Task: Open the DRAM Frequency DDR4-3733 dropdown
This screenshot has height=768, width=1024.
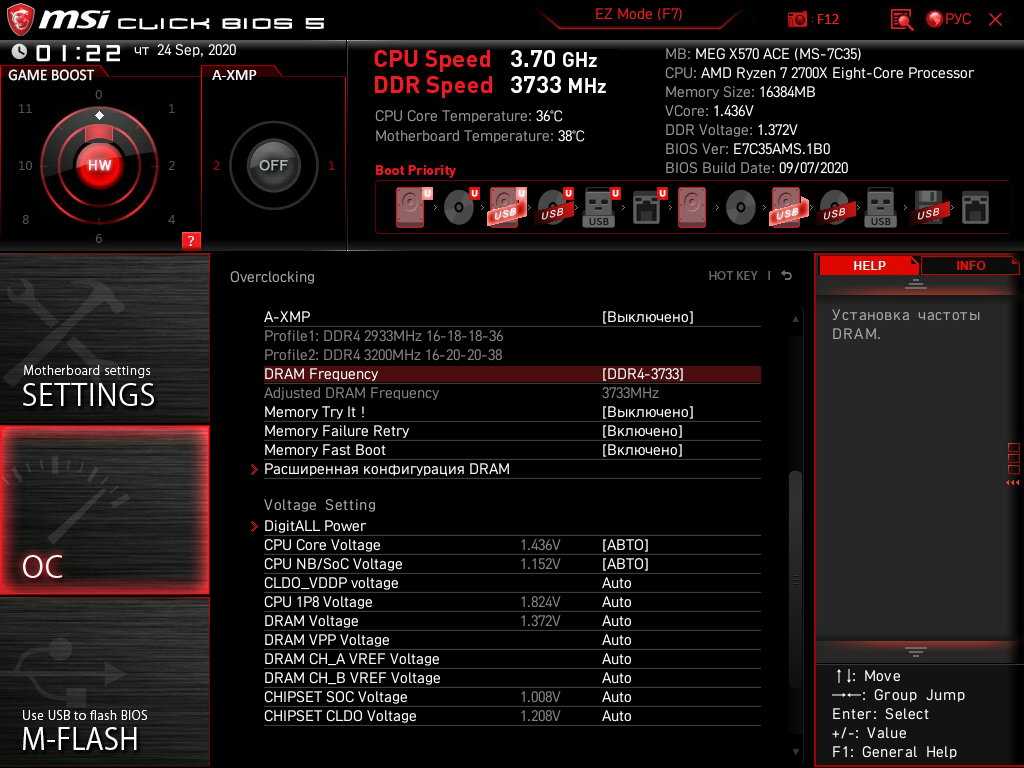Action: (642, 374)
